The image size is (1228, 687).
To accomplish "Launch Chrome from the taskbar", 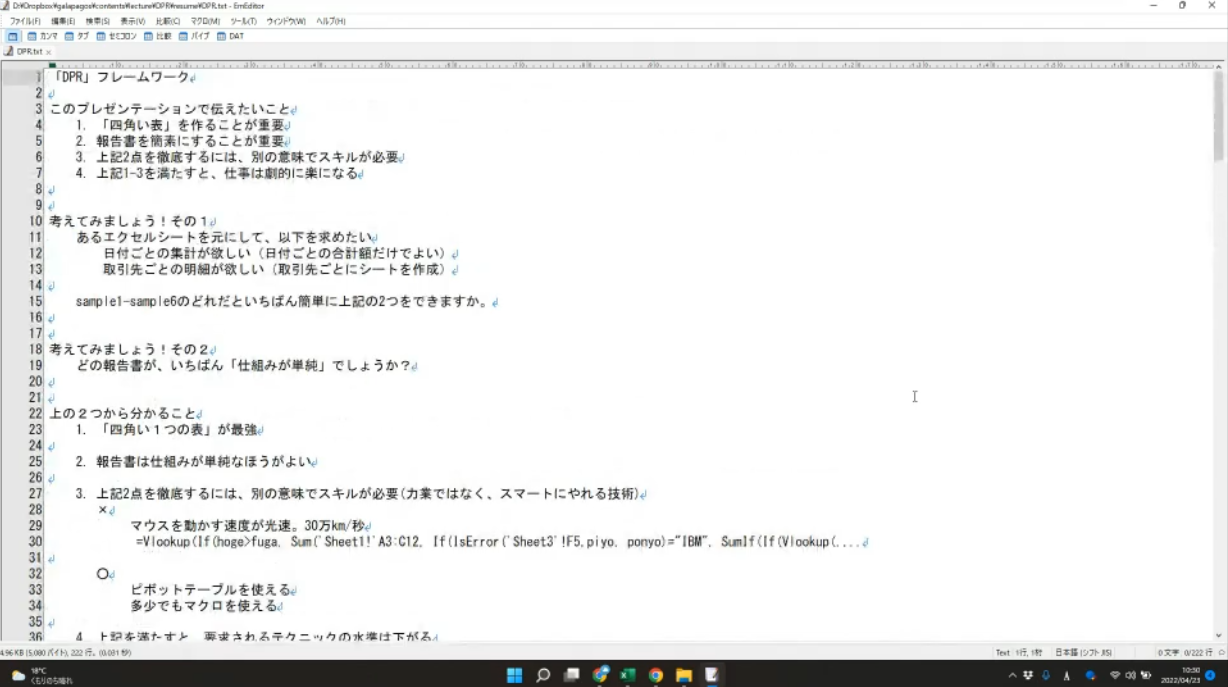I will coord(656,675).
